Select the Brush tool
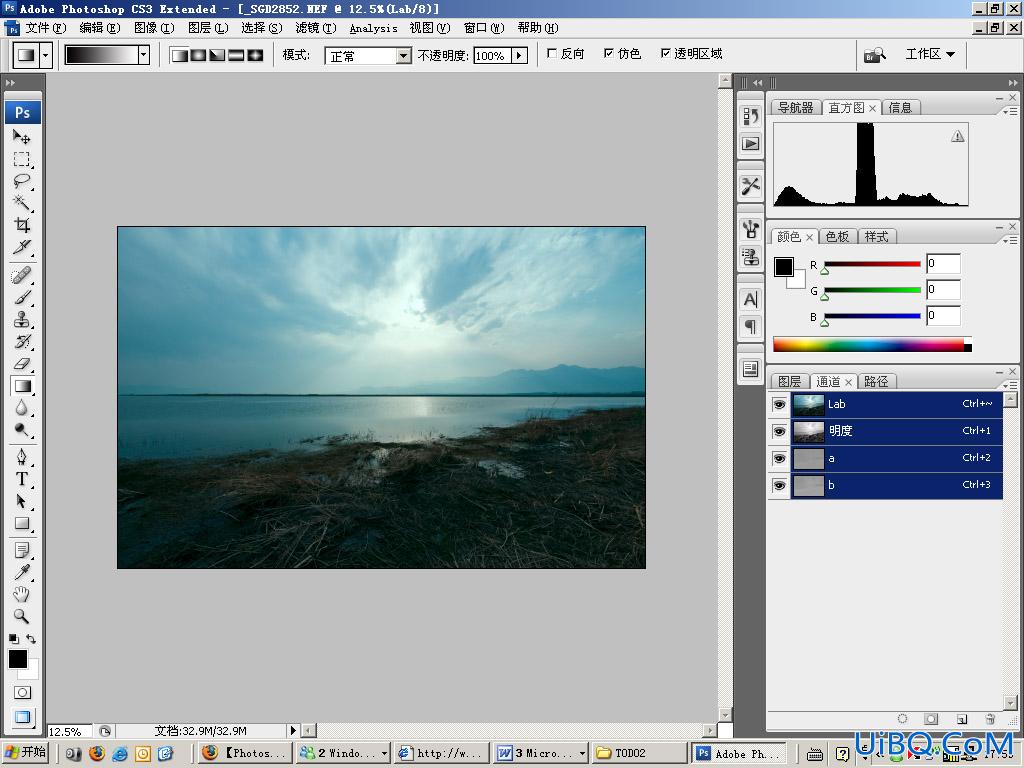The width and height of the screenshot is (1024, 768). 22,297
